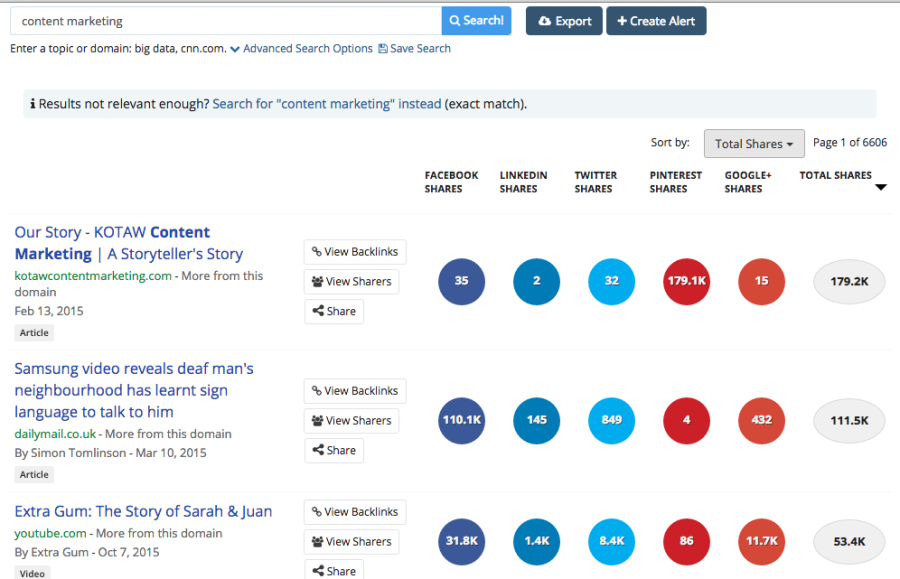View Sharers of the Samsung video article
Screen dimensions: 900x579
[x=351, y=421]
